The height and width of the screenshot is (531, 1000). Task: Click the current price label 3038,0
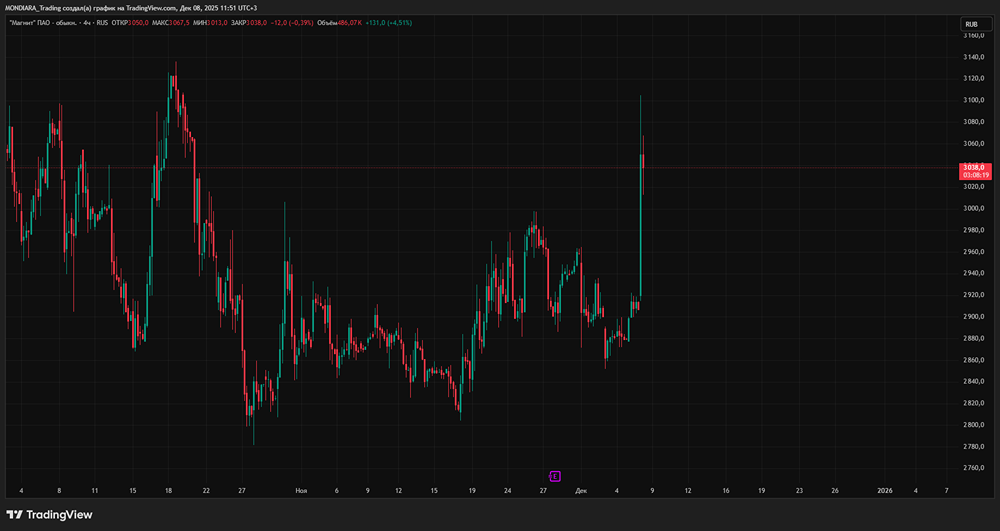pyautogui.click(x=975, y=167)
